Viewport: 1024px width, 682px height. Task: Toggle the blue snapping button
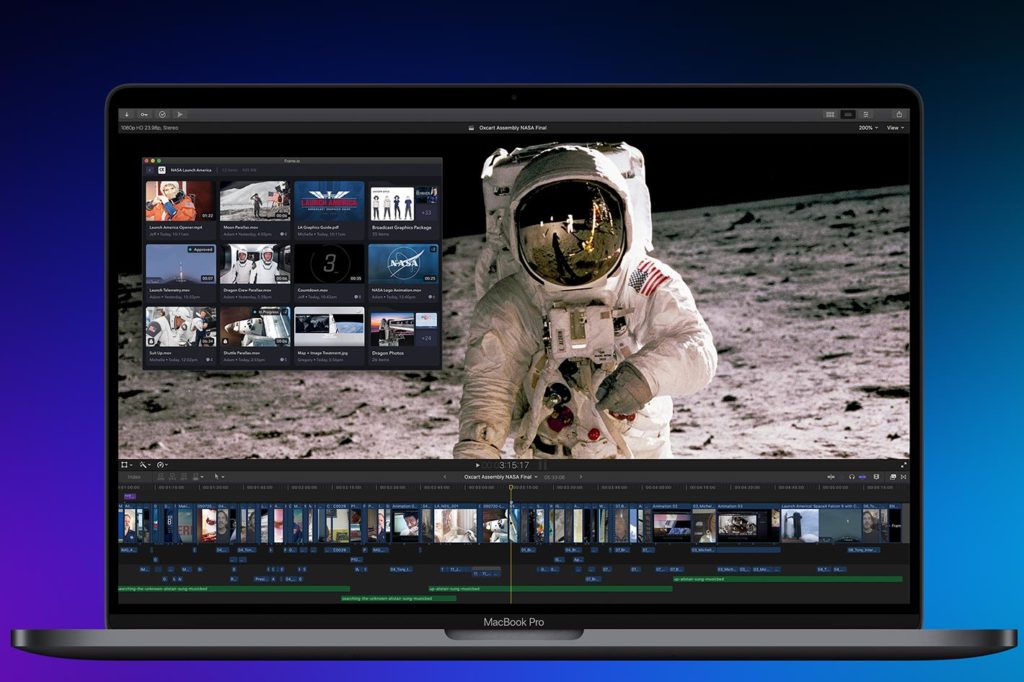[x=862, y=477]
